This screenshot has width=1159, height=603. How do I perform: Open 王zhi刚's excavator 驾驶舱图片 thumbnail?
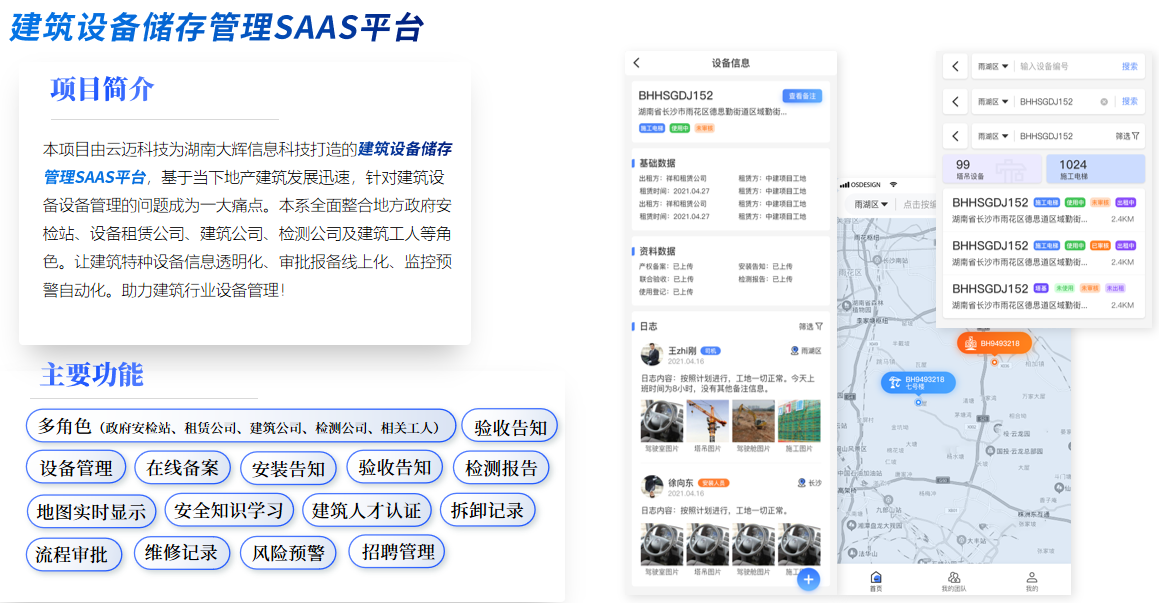coord(753,421)
